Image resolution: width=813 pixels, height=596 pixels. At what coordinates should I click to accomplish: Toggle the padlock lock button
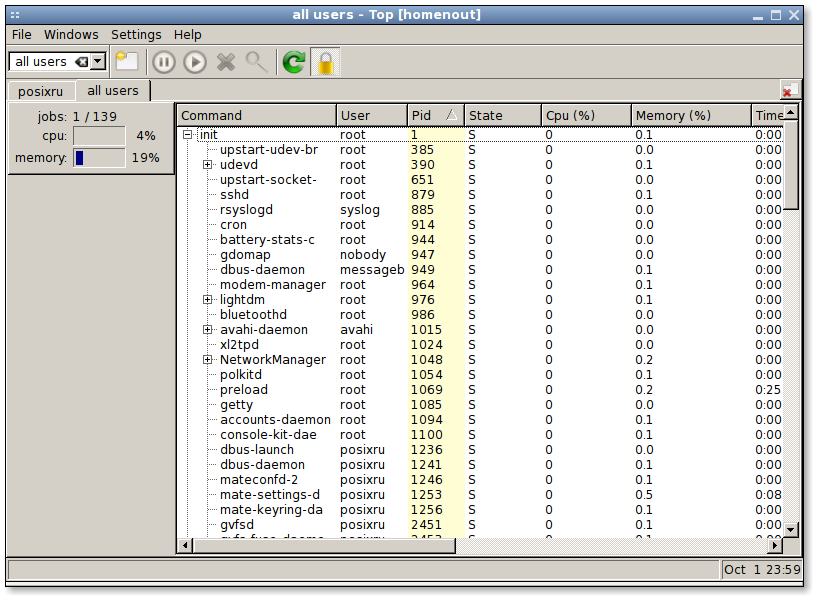325,62
